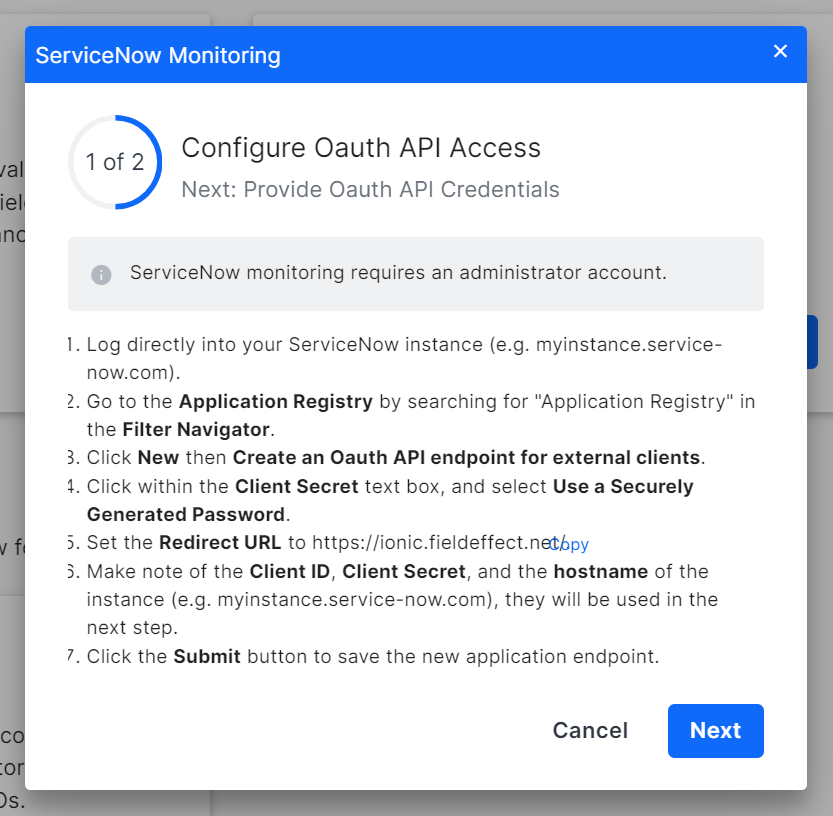Click 'Create an Oauth API endpoint for external clients'
This screenshot has width=833, height=816.
(x=466, y=457)
